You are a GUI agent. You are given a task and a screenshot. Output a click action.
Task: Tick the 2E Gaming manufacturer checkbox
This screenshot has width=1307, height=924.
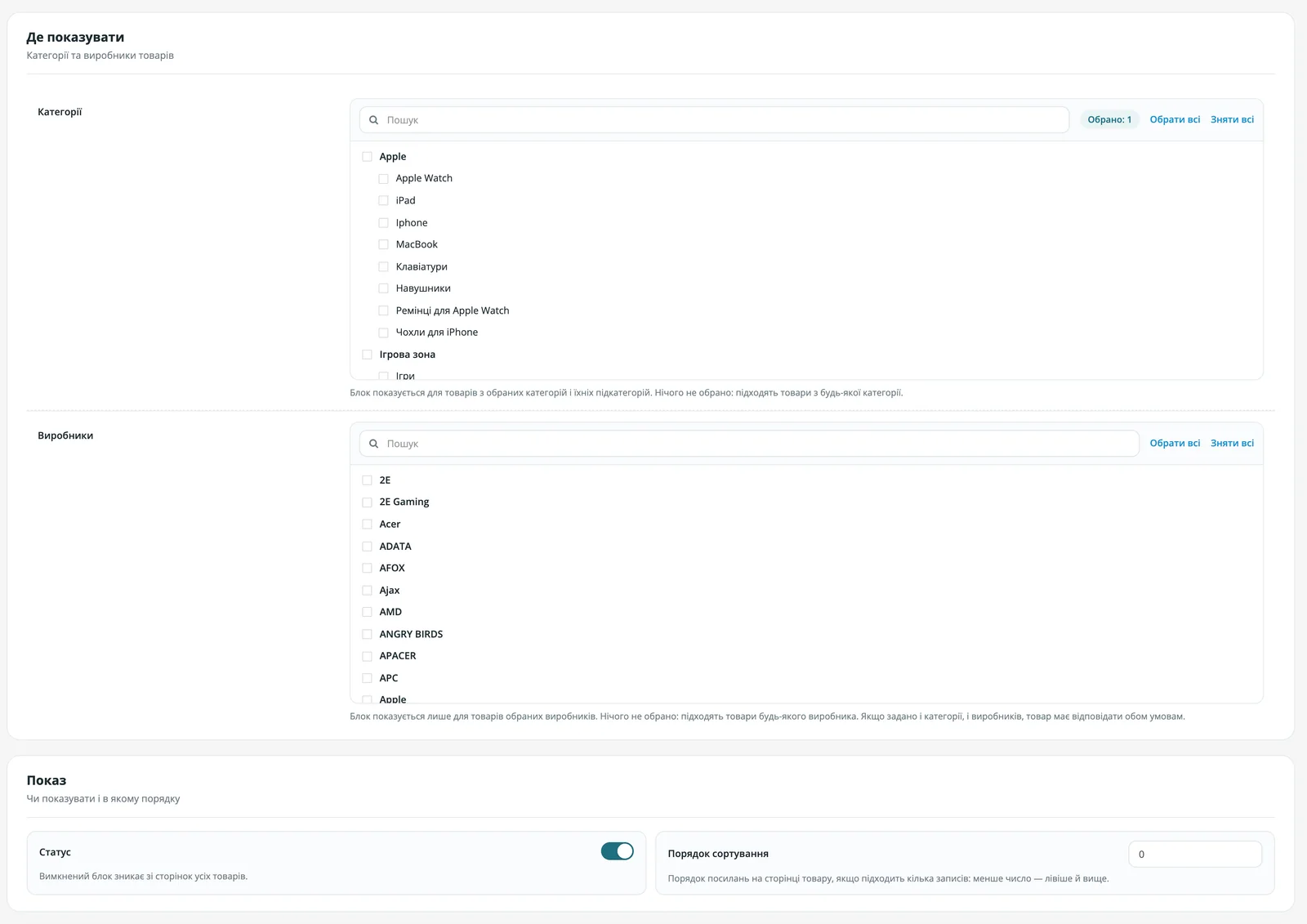pyautogui.click(x=367, y=502)
